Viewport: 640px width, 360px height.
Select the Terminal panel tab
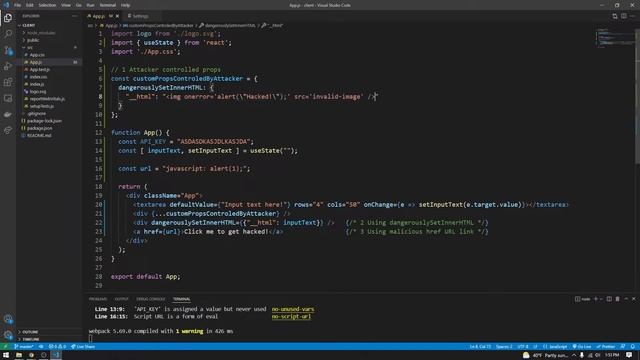pyautogui.click(x=181, y=299)
